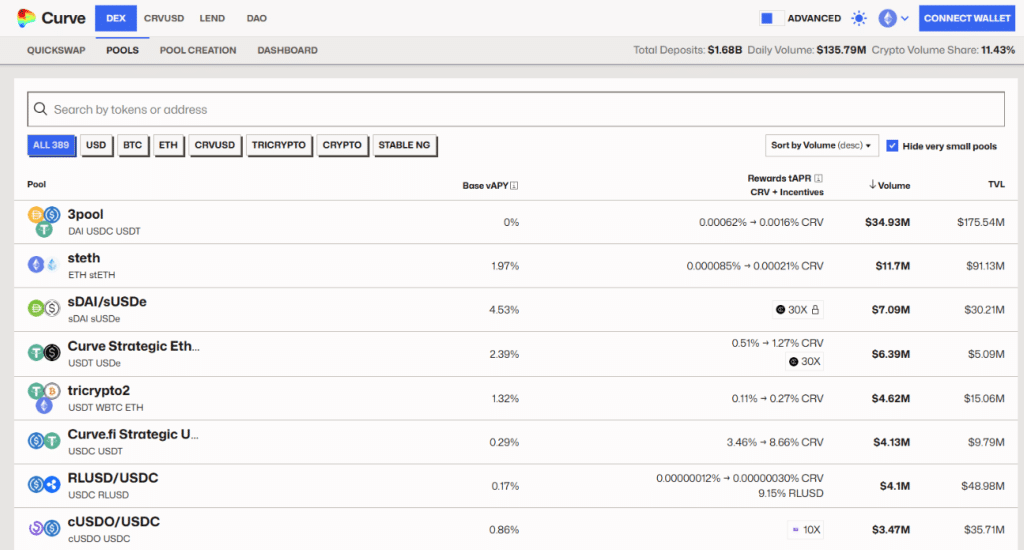Screen dimensions: 1024x550
Task: Uncheck Hide very small pools
Action: tap(892, 146)
